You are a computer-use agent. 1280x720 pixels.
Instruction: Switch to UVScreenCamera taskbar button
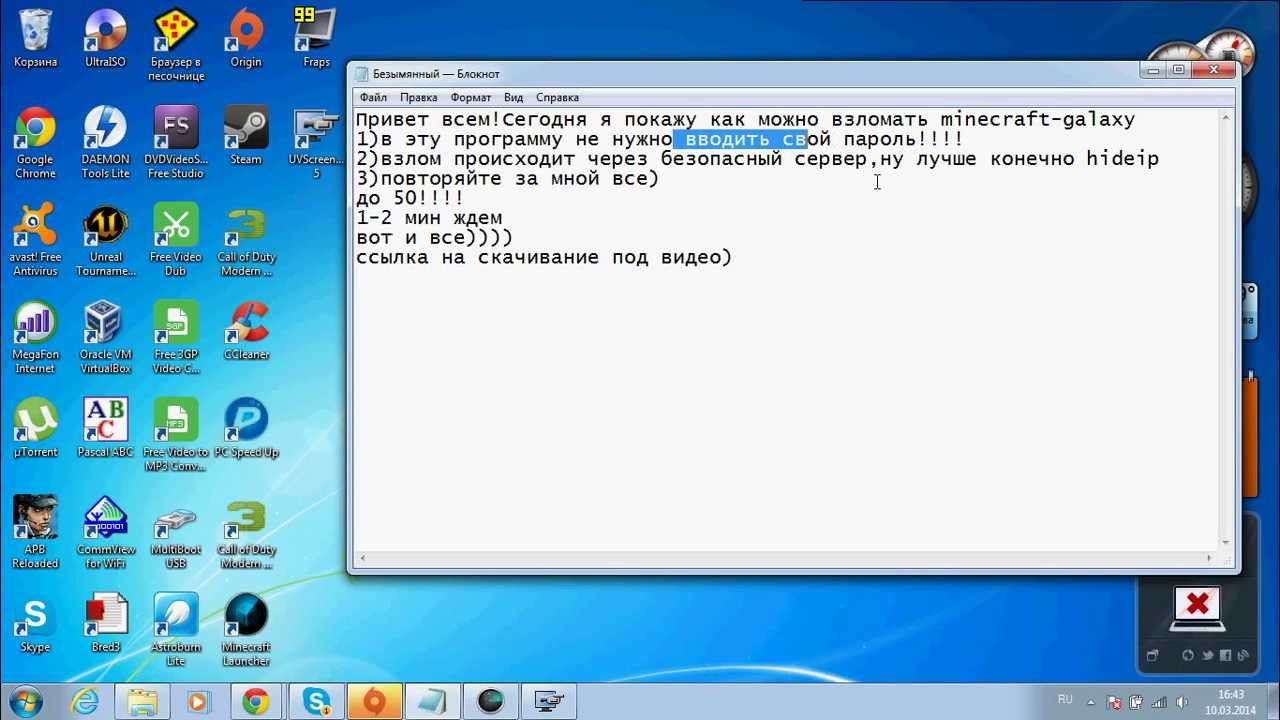click(548, 702)
